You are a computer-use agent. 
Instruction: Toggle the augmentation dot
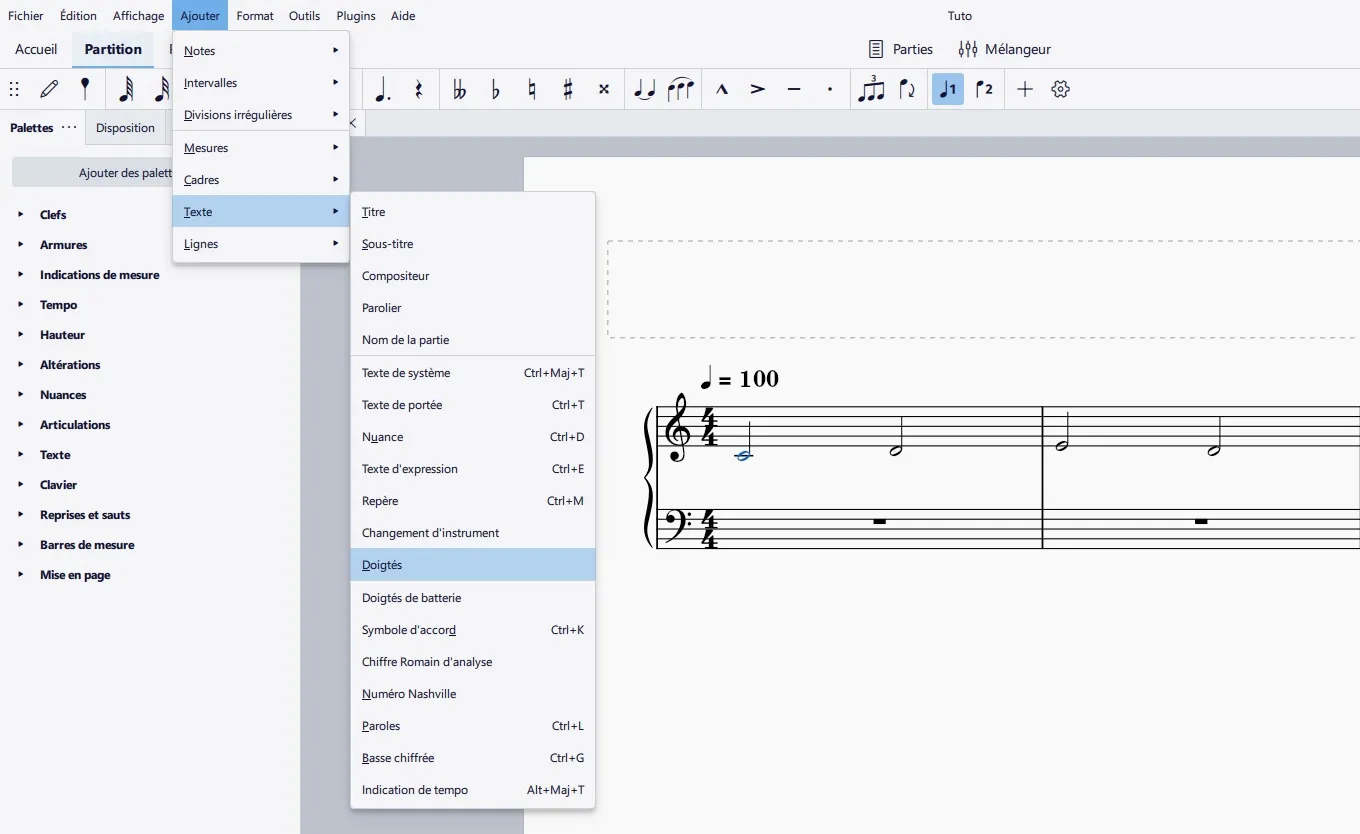click(382, 90)
